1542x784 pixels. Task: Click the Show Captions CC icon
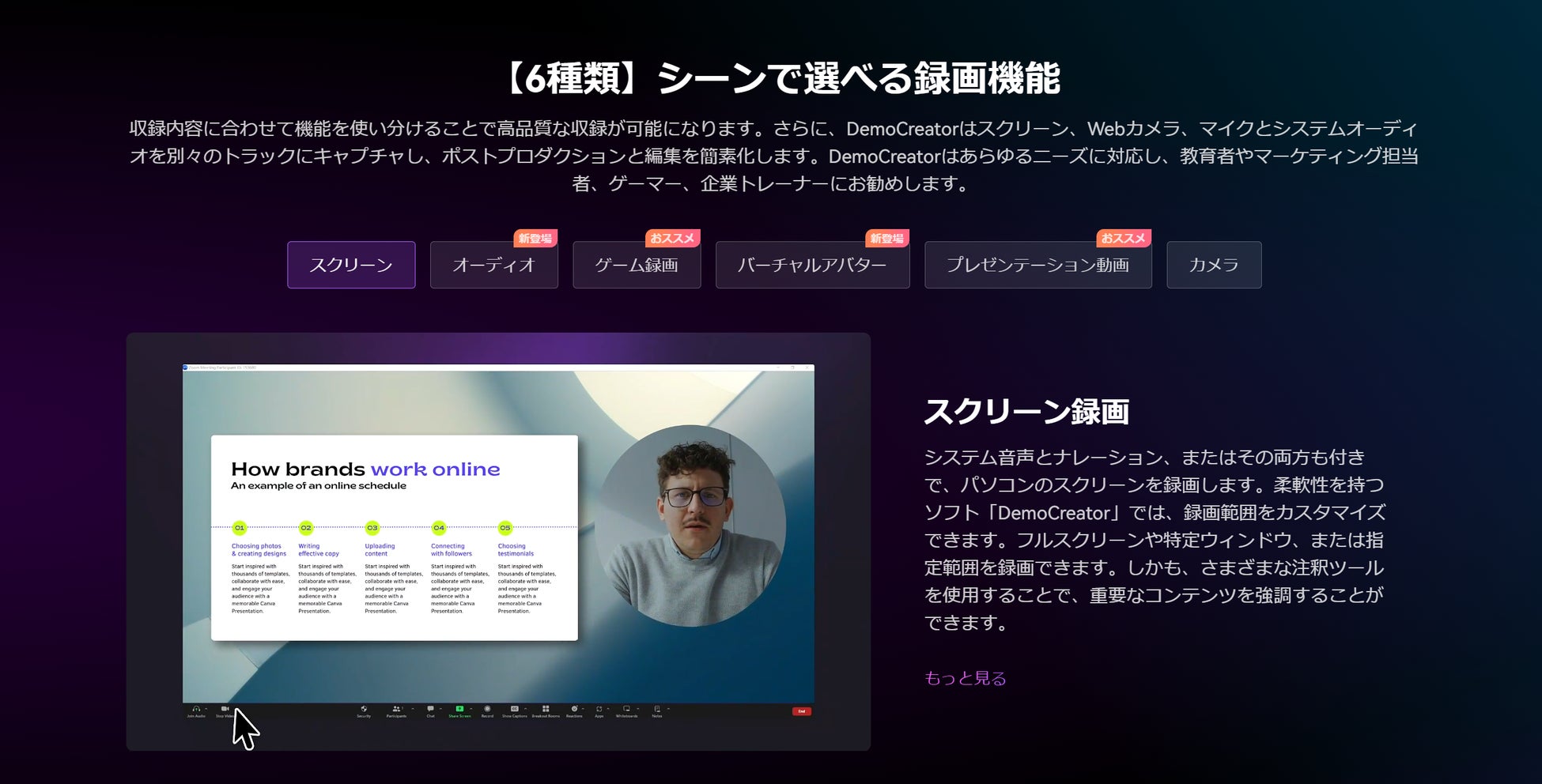514,709
